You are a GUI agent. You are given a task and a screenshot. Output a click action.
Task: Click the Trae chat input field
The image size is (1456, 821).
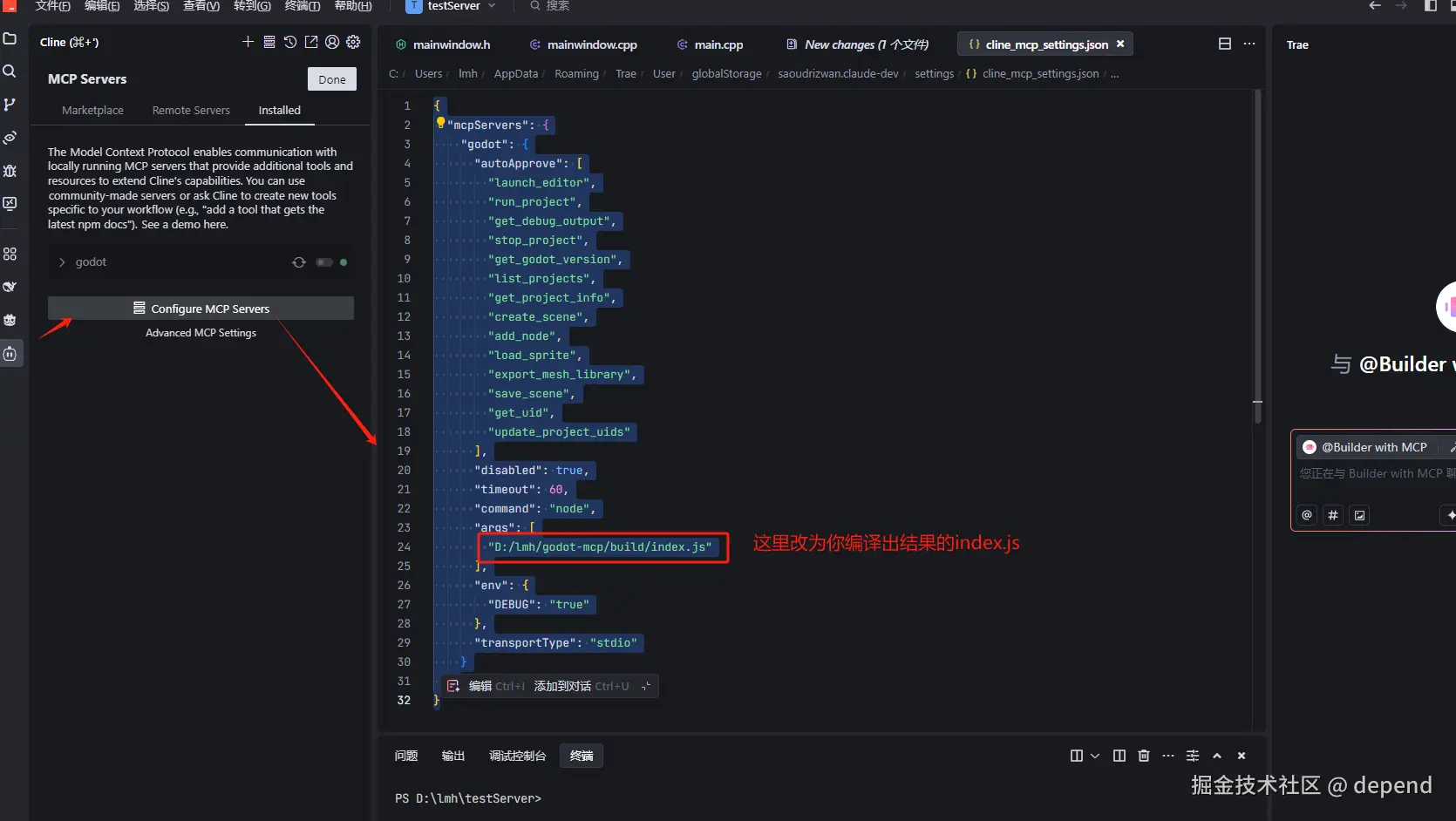tap(1378, 474)
